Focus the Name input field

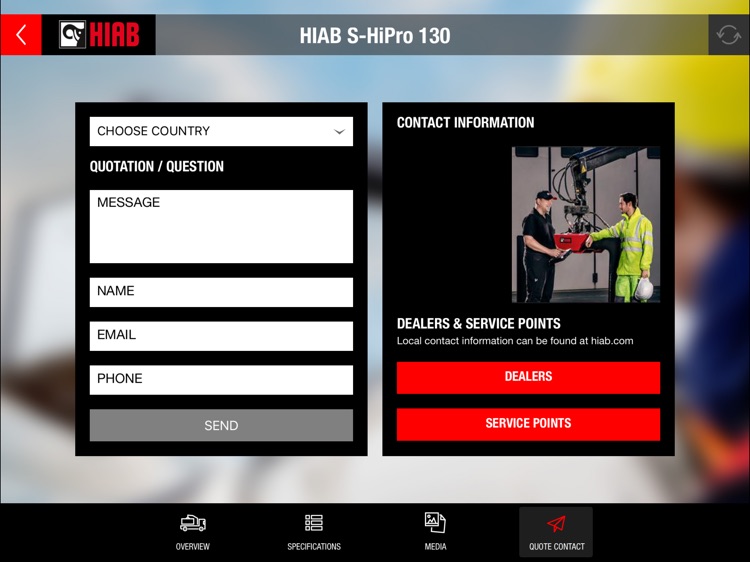[x=221, y=292]
